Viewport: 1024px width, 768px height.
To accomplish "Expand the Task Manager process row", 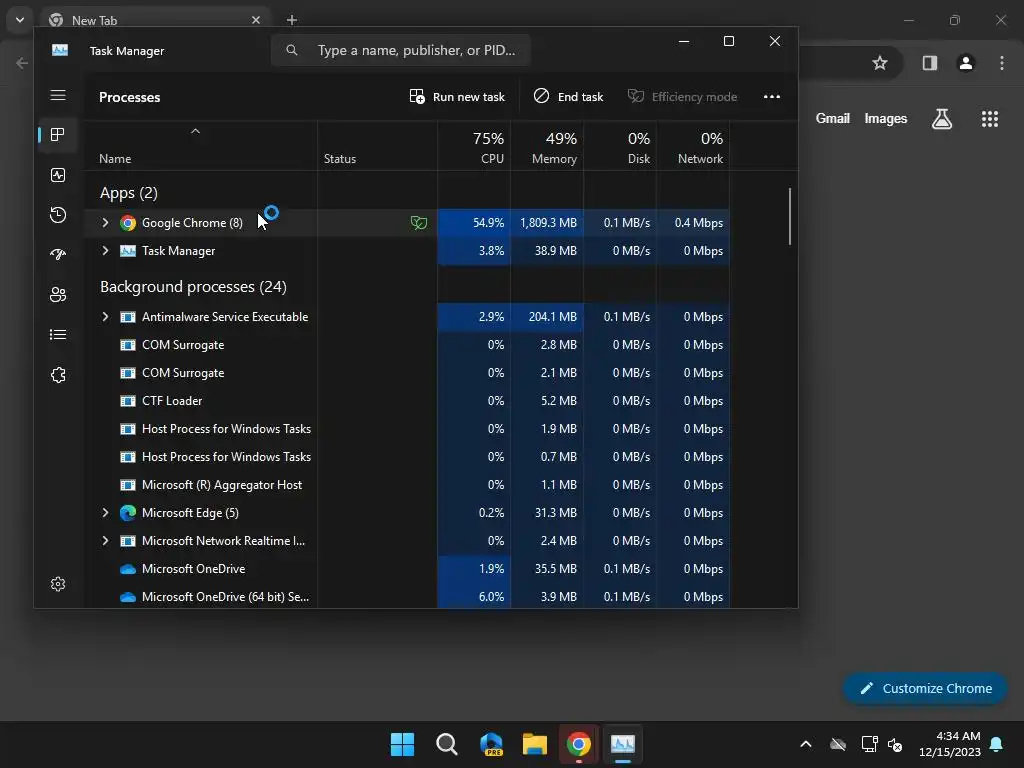I will (x=105, y=251).
